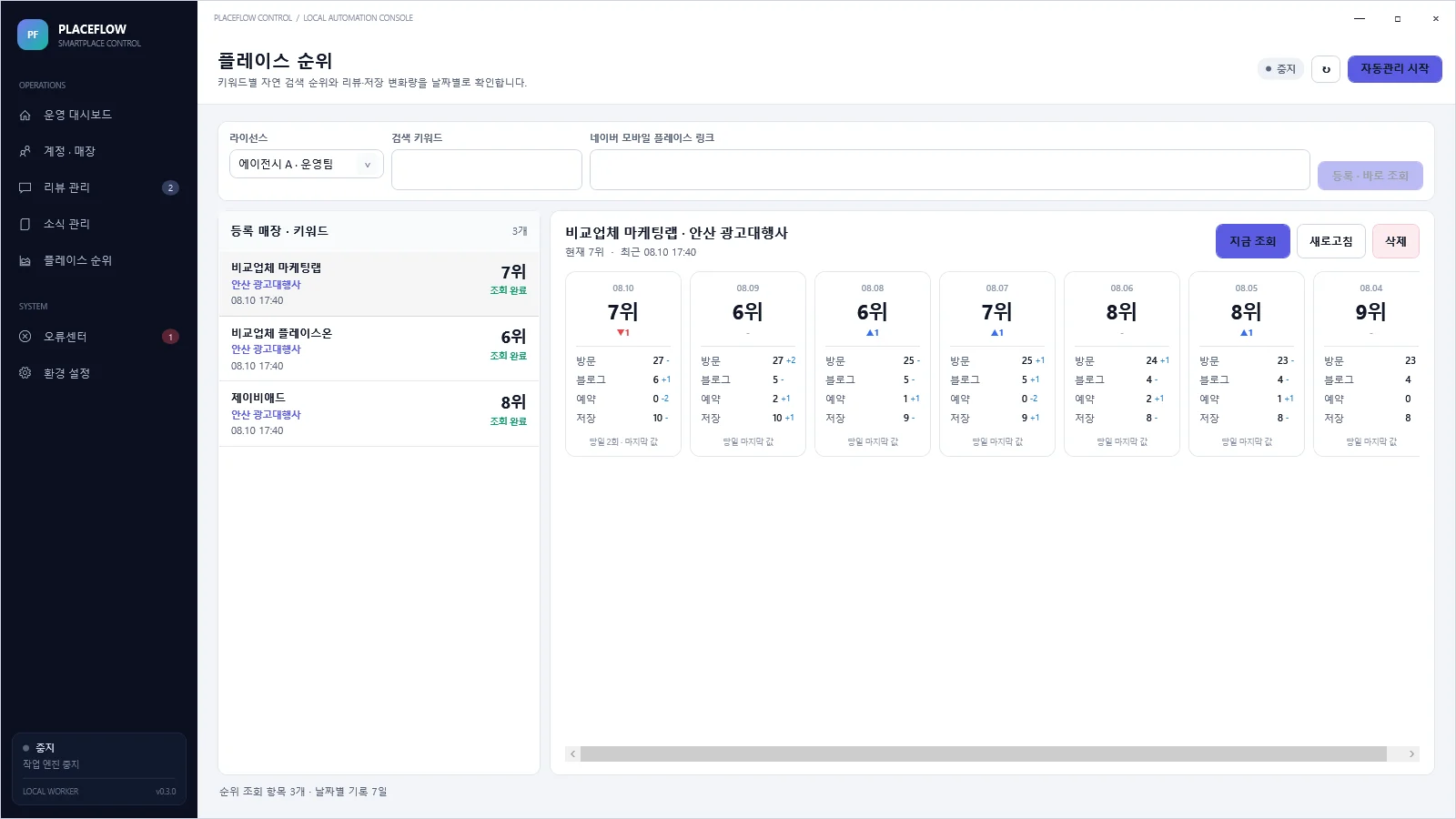The height and width of the screenshot is (819, 1456).
Task: Click the red 오류센터 badge showing 1
Action: tap(170, 337)
